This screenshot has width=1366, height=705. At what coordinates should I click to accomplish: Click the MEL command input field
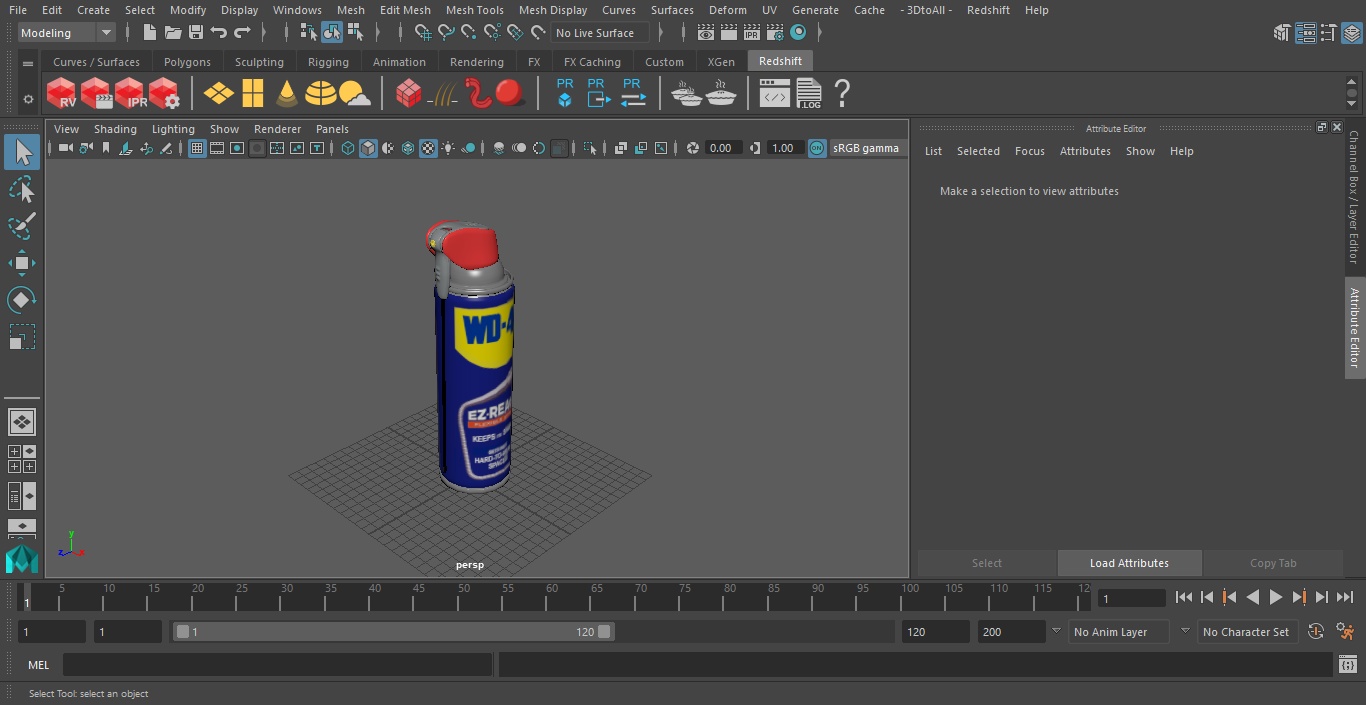click(277, 665)
